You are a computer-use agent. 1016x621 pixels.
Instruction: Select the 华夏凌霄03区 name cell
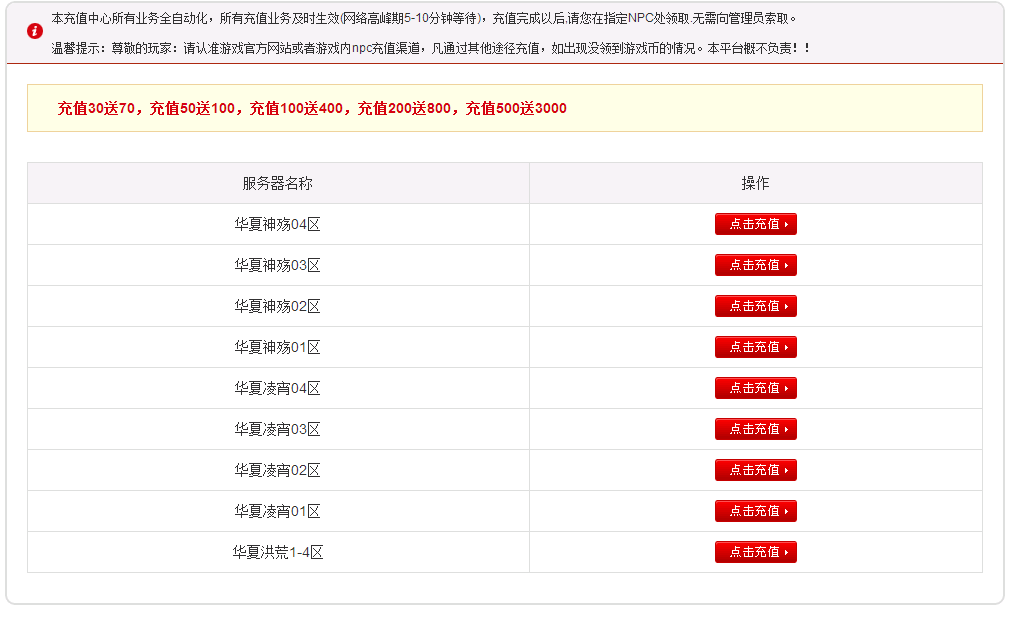click(277, 430)
